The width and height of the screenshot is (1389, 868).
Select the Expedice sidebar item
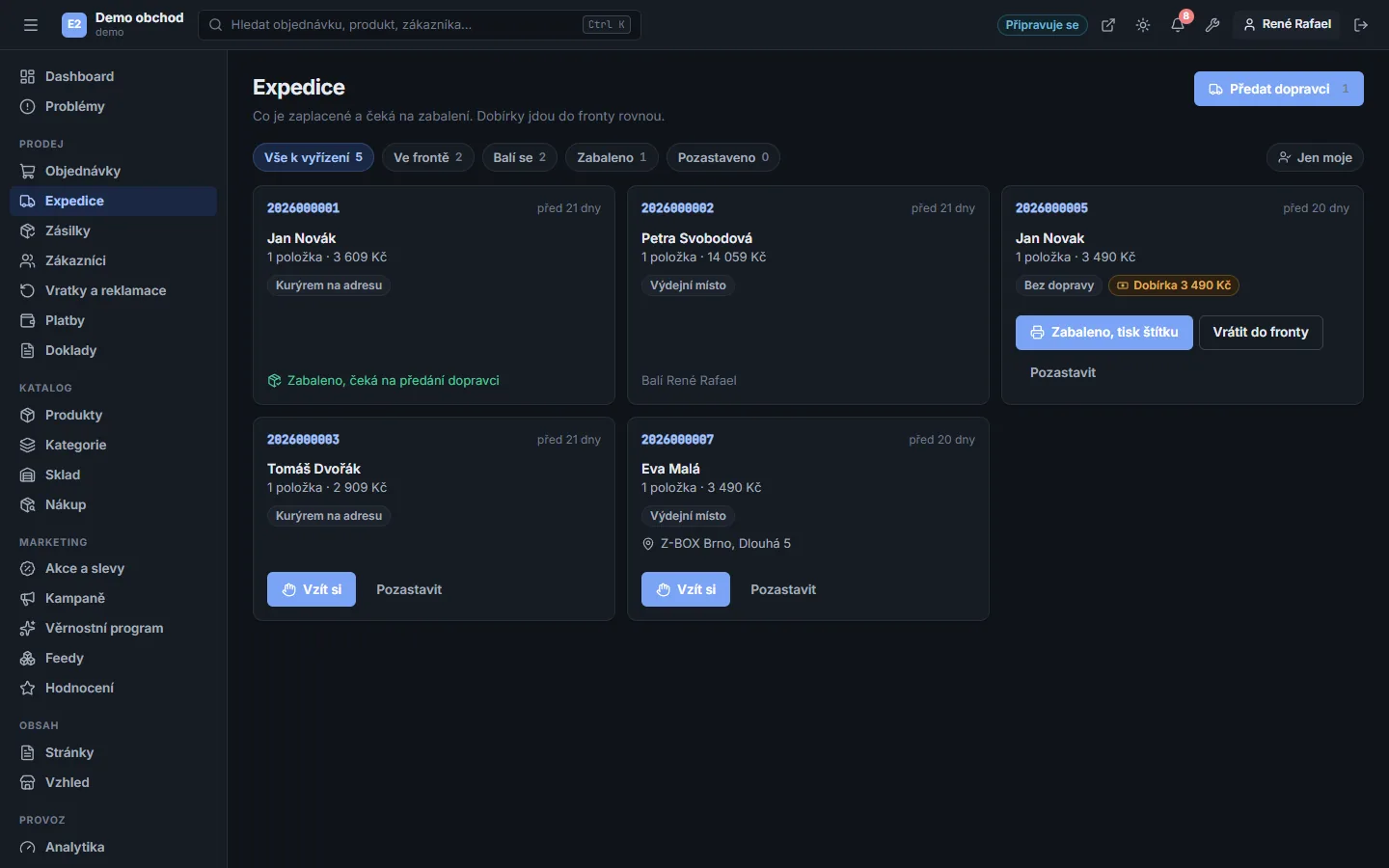113,201
